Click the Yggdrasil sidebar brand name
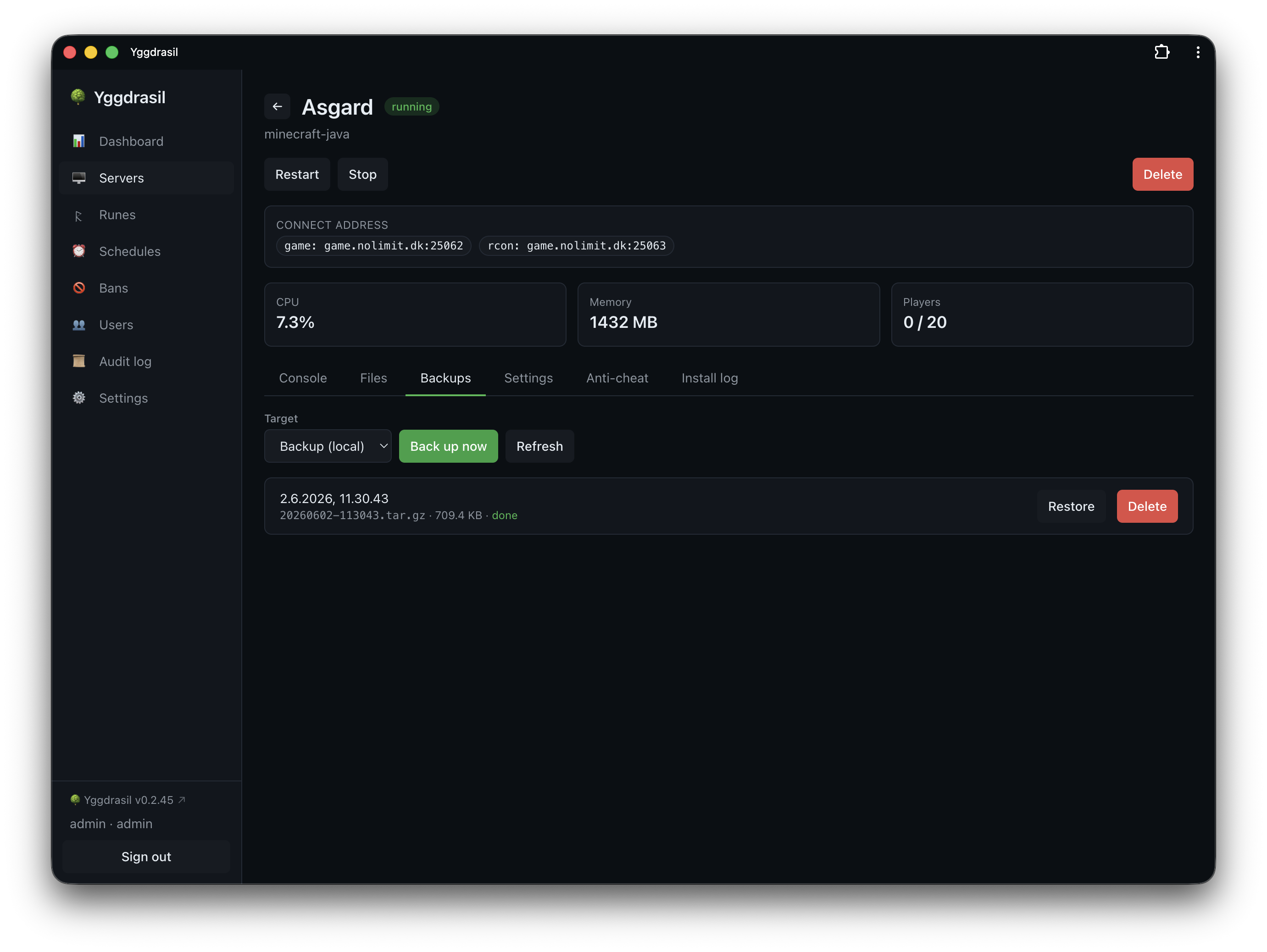Image resolution: width=1267 pixels, height=952 pixels. [x=129, y=97]
